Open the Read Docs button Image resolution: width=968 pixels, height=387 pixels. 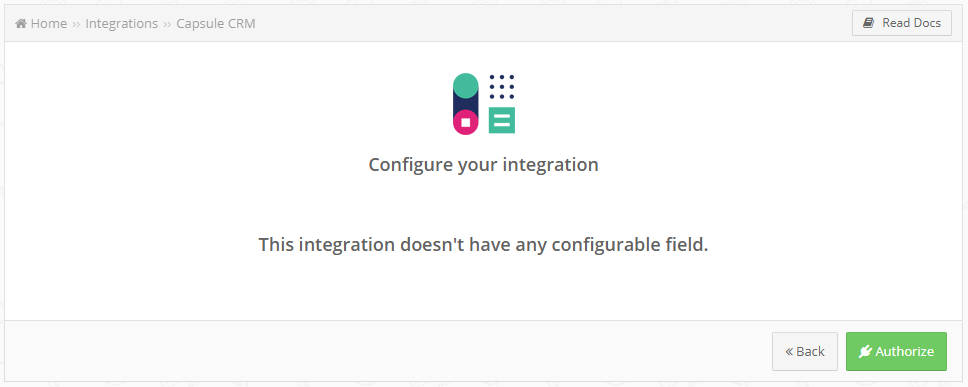coord(902,23)
